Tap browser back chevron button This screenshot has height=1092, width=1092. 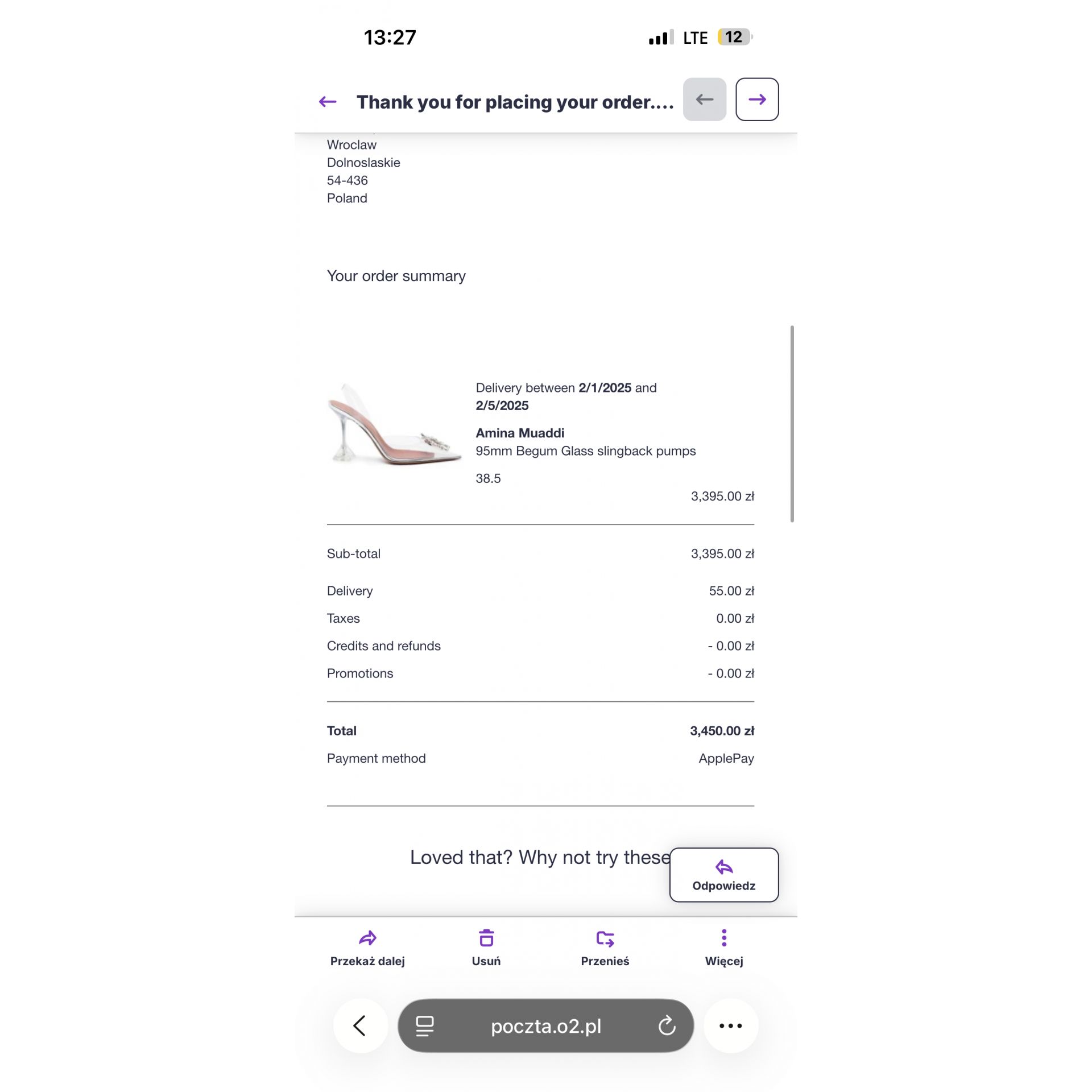(x=360, y=1025)
